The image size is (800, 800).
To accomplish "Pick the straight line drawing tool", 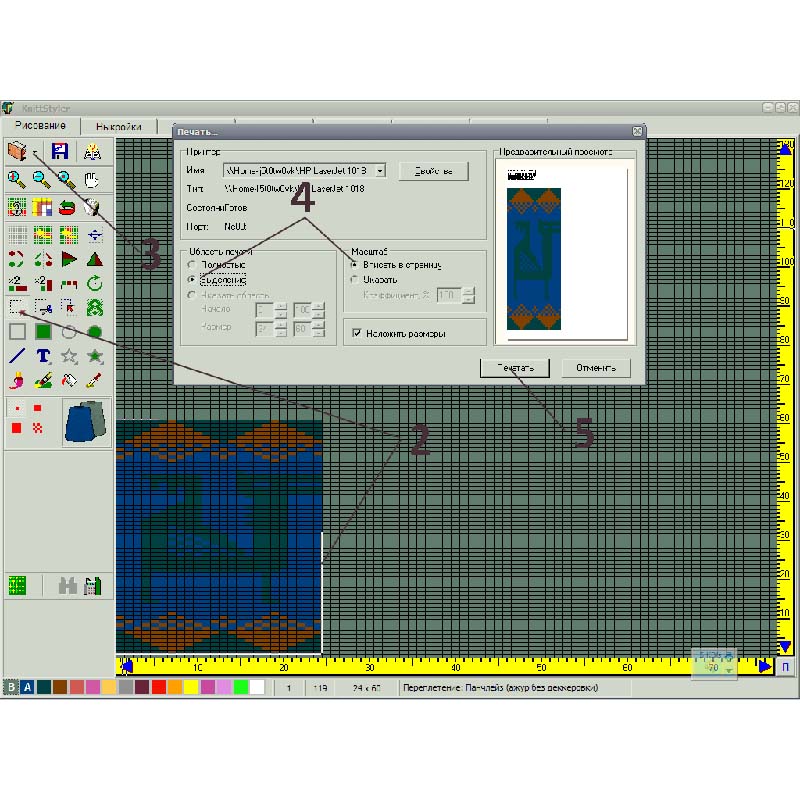I will [x=17, y=355].
